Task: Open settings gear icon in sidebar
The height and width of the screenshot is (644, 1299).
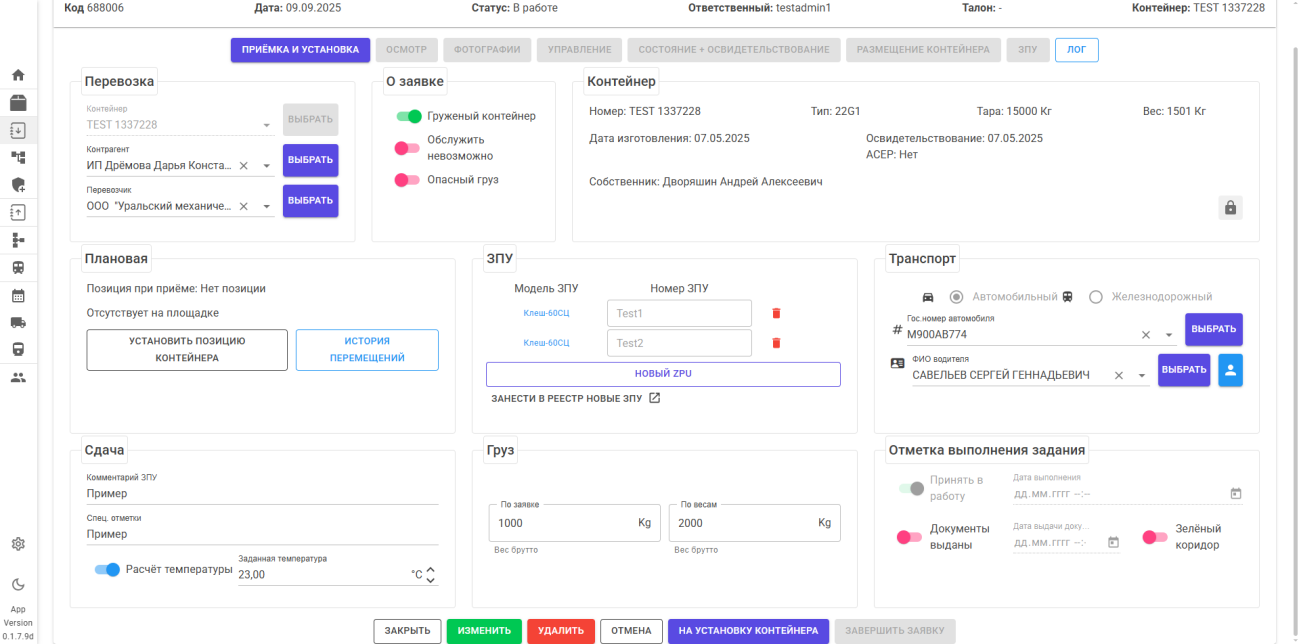Action: (x=18, y=544)
